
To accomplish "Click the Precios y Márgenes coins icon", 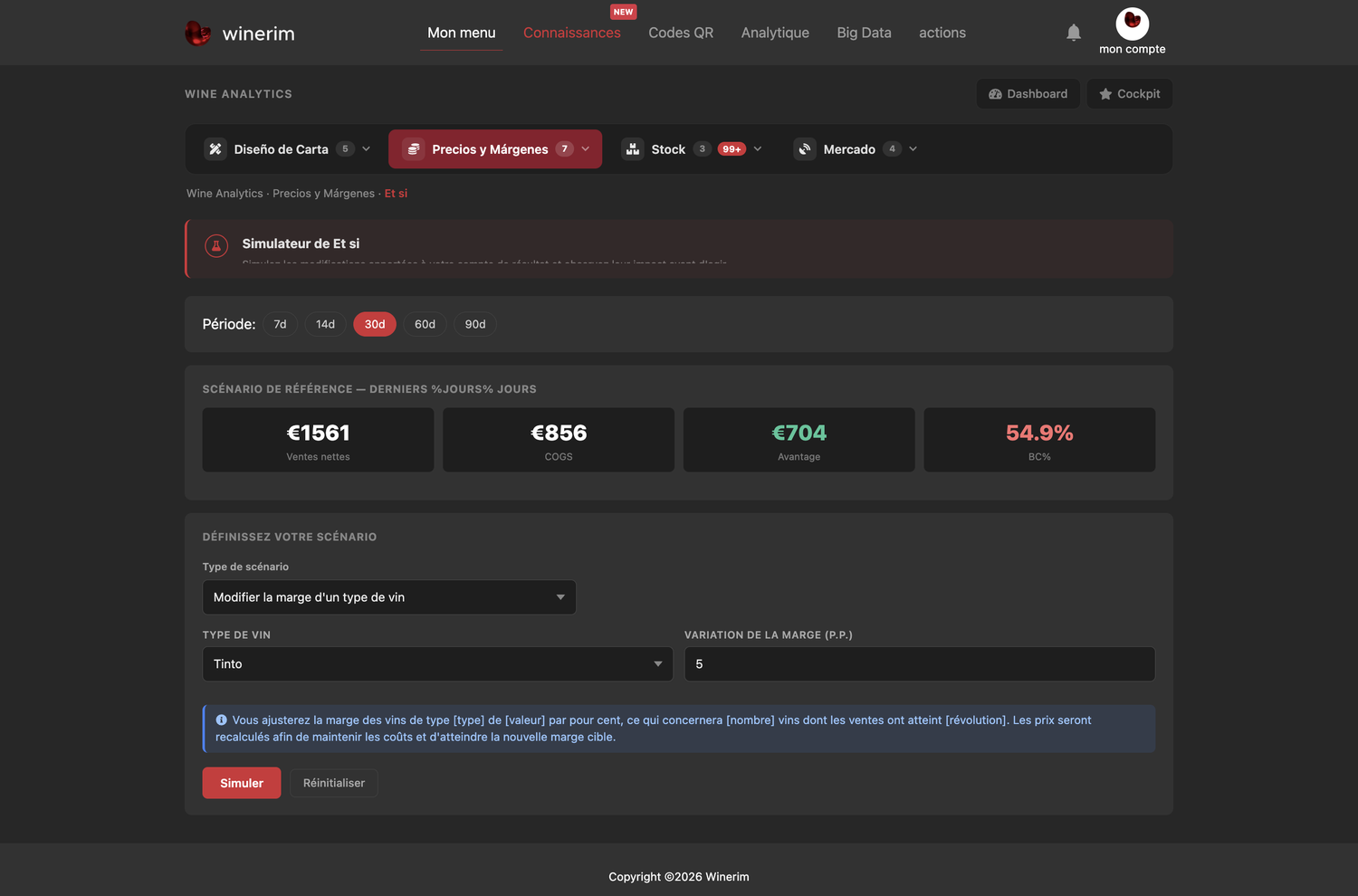I will pyautogui.click(x=414, y=149).
